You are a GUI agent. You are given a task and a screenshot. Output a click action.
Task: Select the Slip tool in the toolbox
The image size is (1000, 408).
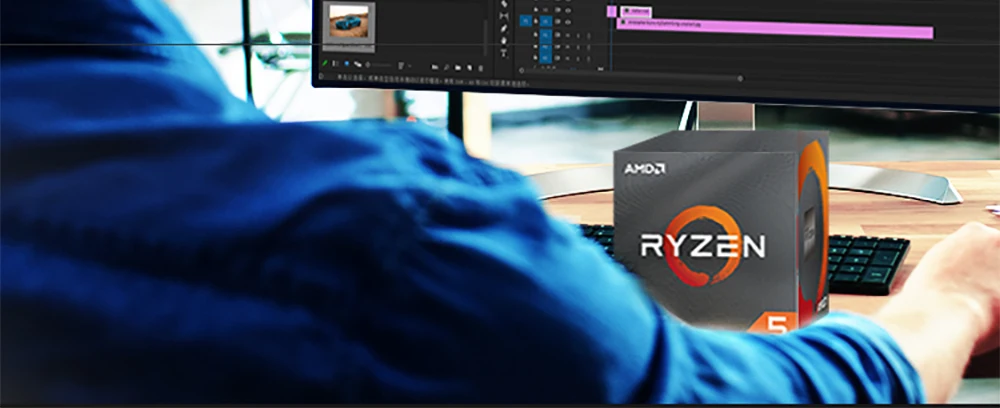click(504, 16)
